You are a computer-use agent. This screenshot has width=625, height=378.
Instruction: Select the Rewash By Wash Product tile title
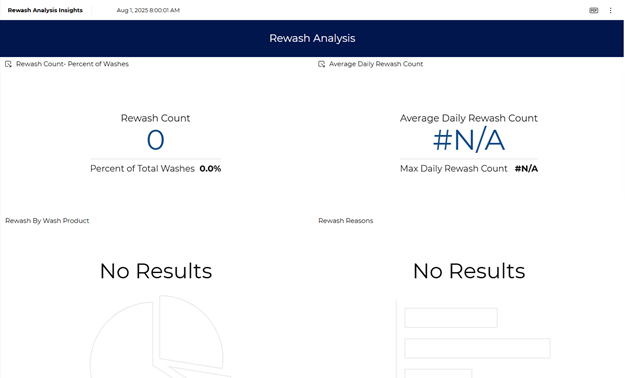(47, 220)
